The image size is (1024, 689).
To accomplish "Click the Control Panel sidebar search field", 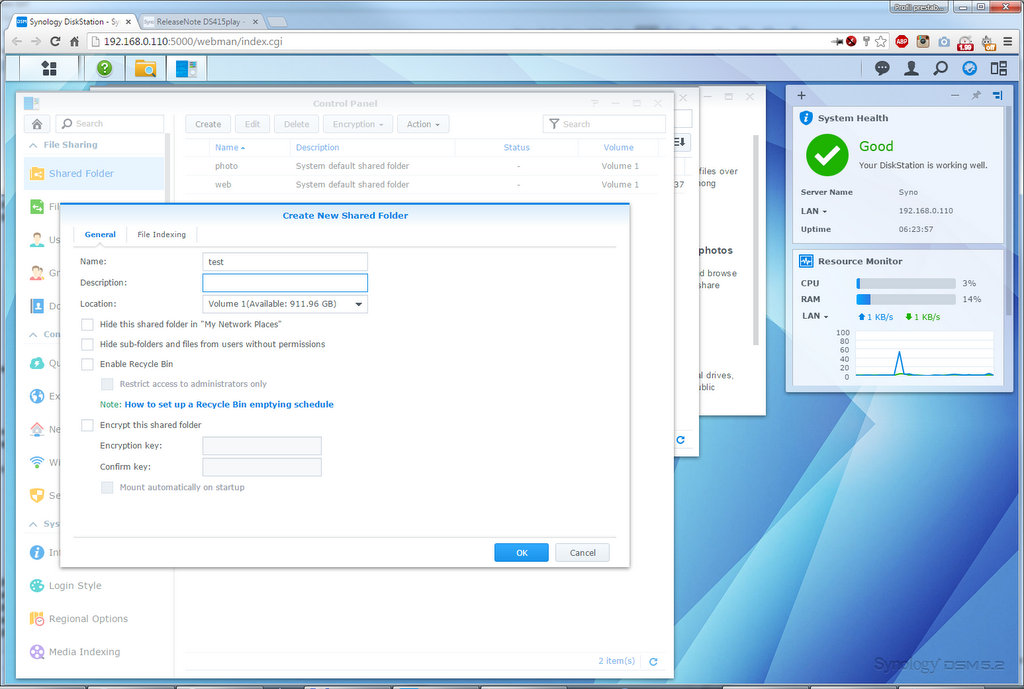I will point(110,123).
